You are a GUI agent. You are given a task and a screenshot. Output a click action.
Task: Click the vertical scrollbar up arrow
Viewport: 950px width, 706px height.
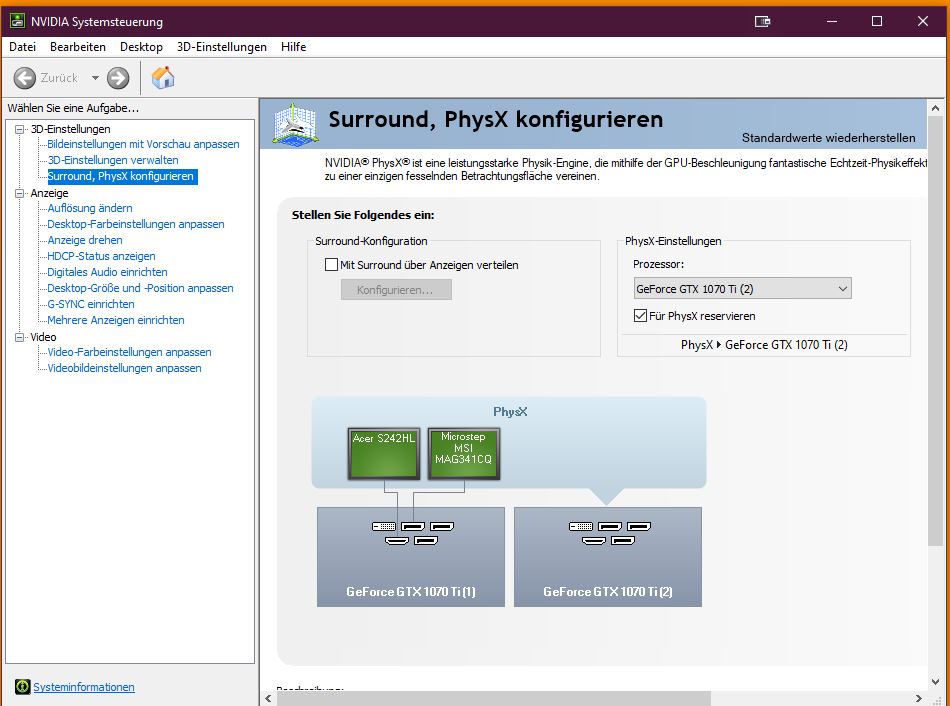click(x=935, y=108)
